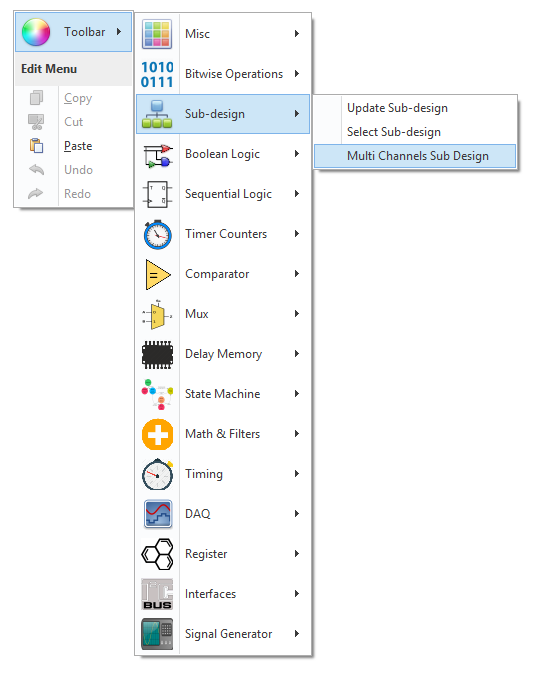Click the Sequential Logic flip-flop icon
The height and width of the screenshot is (679, 539).
click(x=157, y=194)
